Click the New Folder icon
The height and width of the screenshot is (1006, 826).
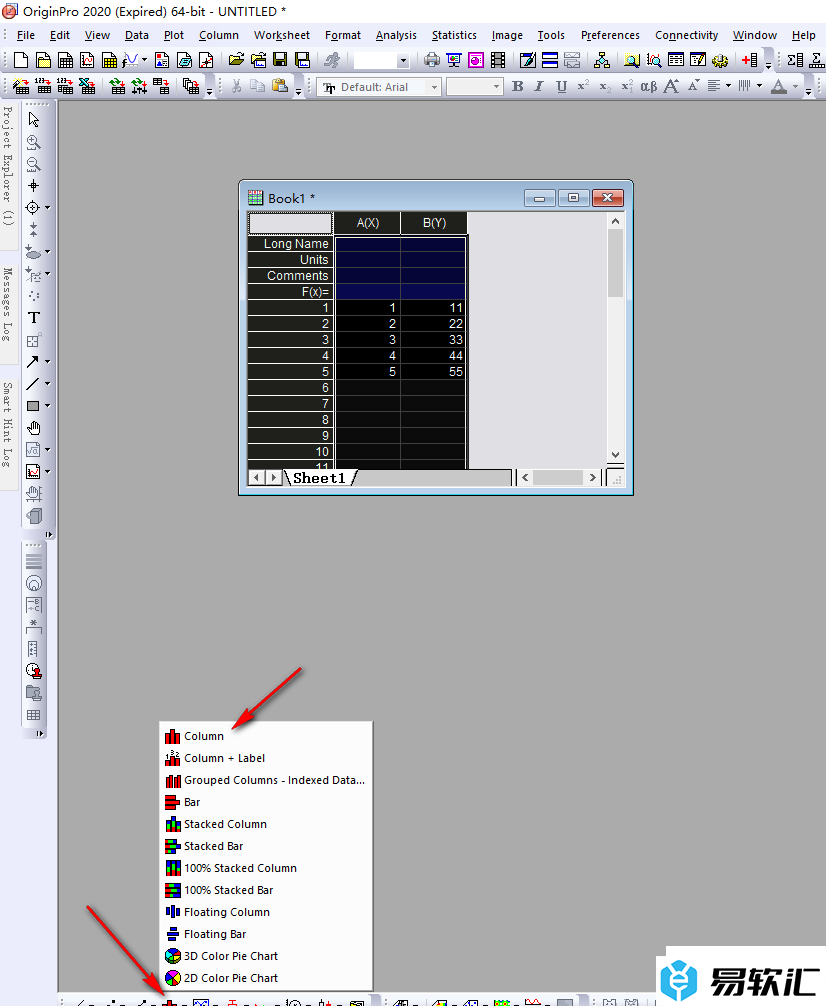(43, 60)
